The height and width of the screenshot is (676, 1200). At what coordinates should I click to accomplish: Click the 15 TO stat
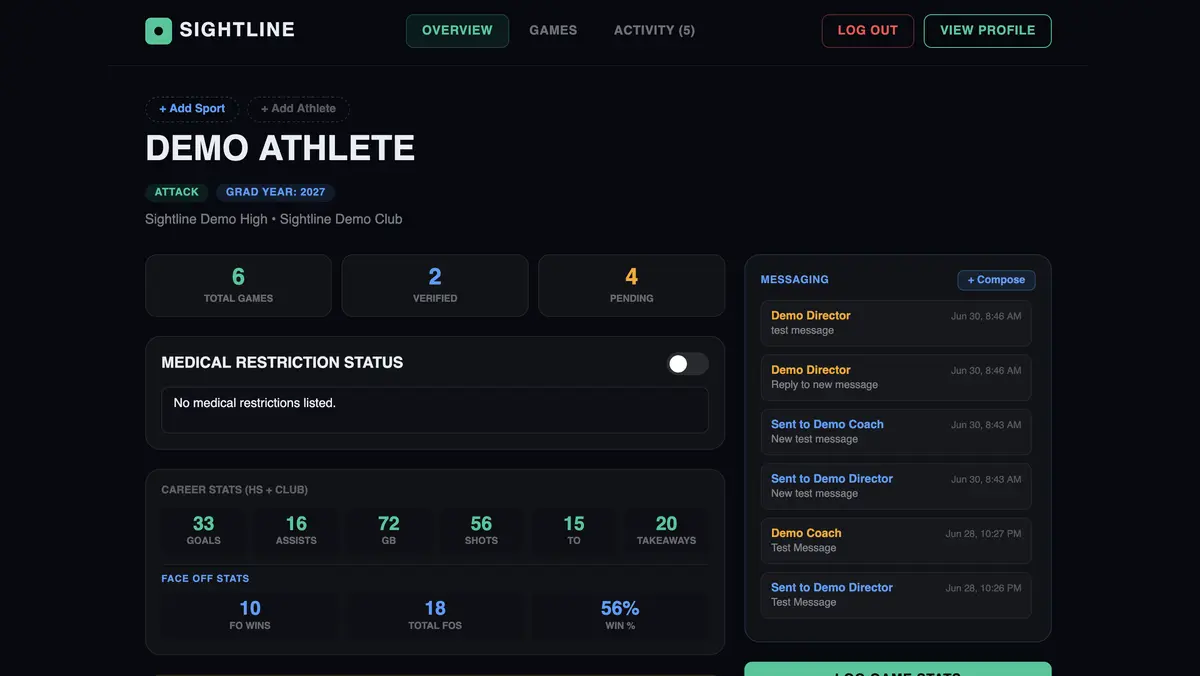(574, 530)
